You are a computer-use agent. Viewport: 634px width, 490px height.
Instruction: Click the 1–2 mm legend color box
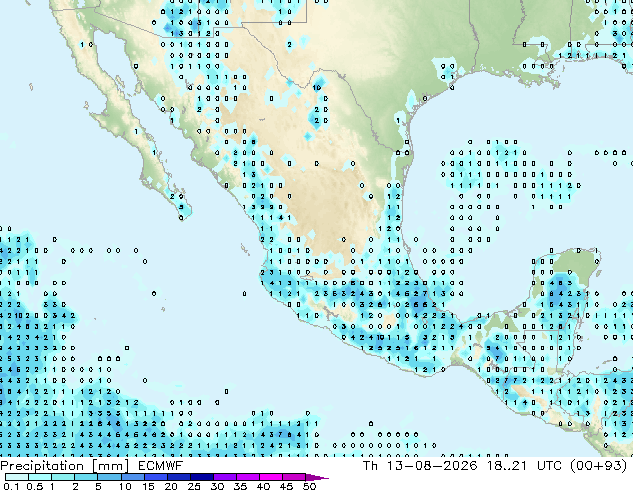tap(63, 477)
